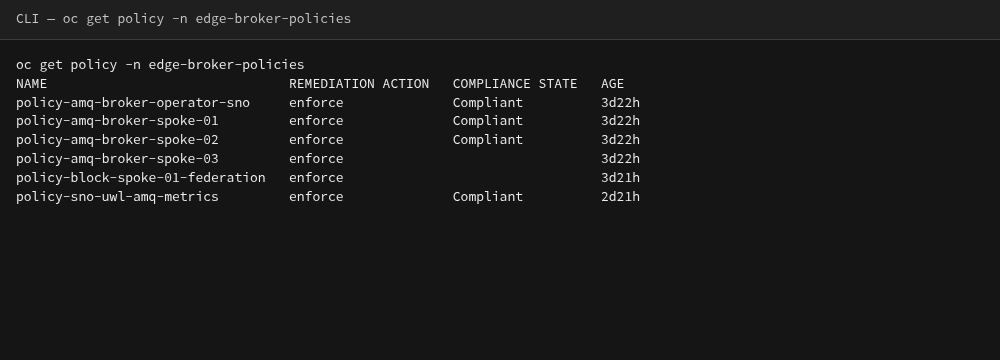Click 'Compliant' for policy-amq-broker-spoke-01
Viewport: 1000px width, 360px height.
488,121
